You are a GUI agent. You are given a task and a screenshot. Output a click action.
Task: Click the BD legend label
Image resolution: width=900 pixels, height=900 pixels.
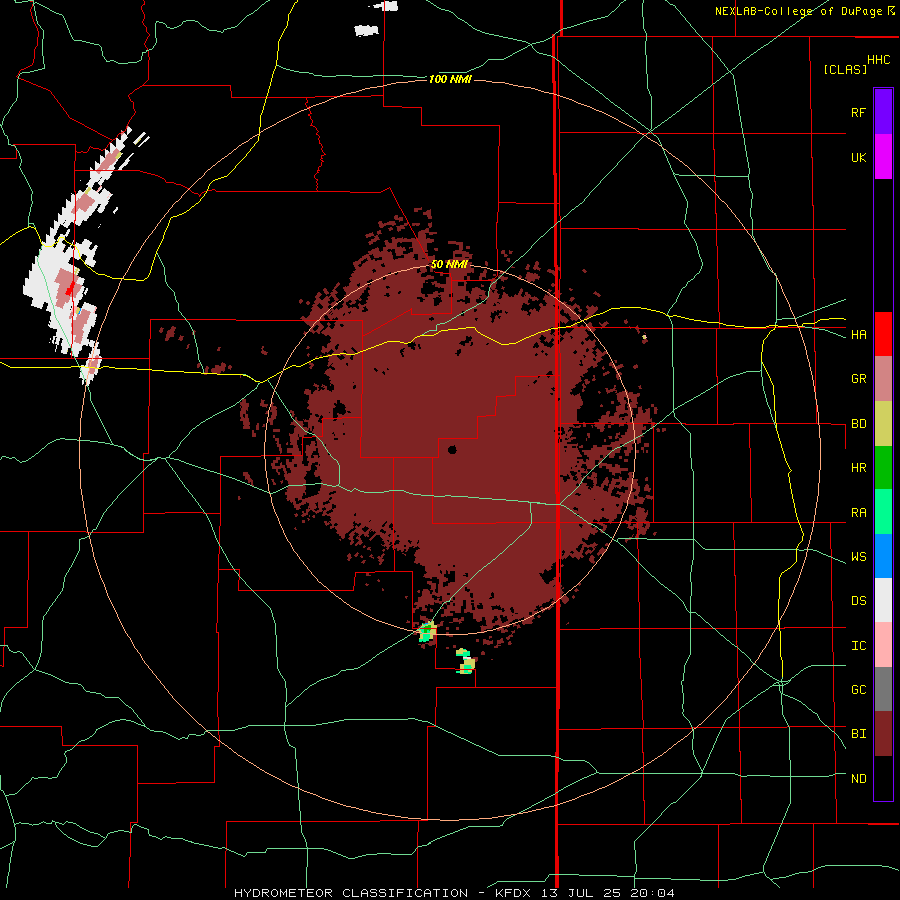point(858,424)
